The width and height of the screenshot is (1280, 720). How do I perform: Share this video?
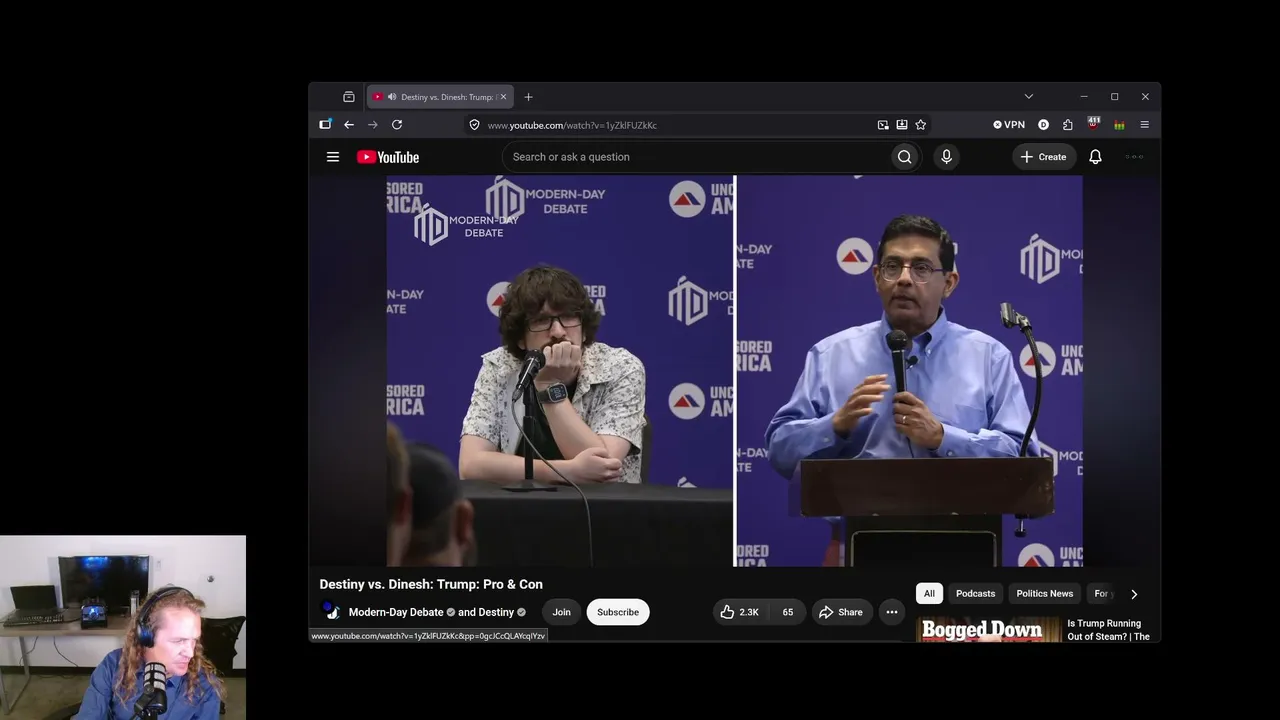(x=840, y=612)
